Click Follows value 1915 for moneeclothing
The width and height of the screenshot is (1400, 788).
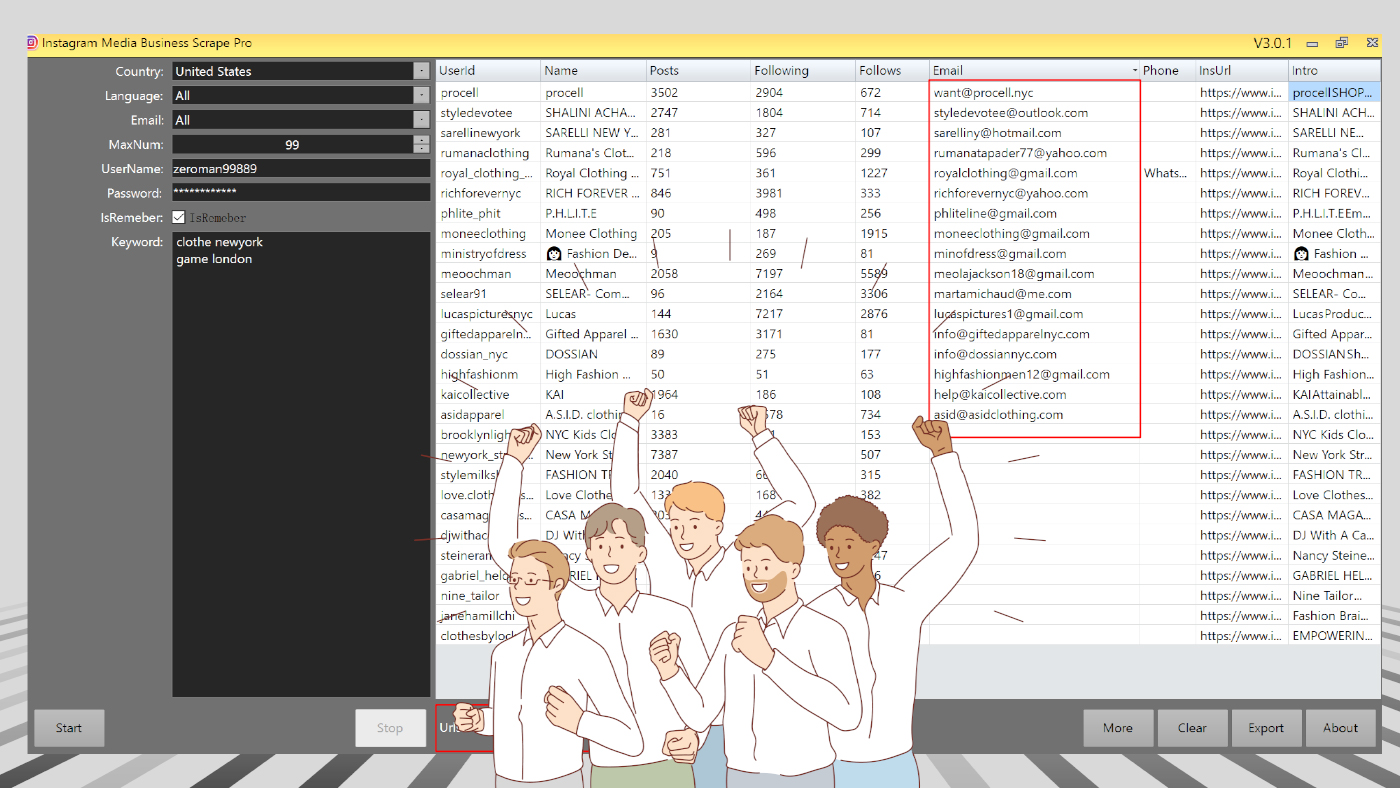[x=893, y=234]
